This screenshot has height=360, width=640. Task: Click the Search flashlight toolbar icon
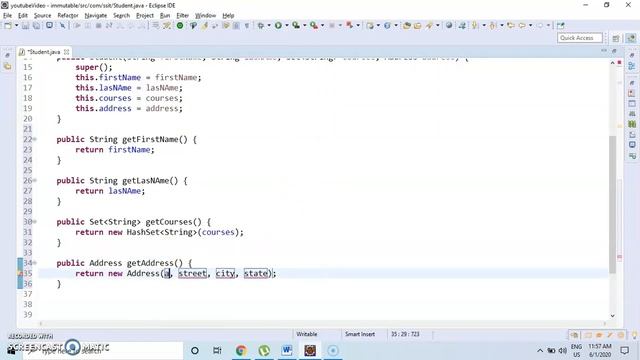point(429,25)
